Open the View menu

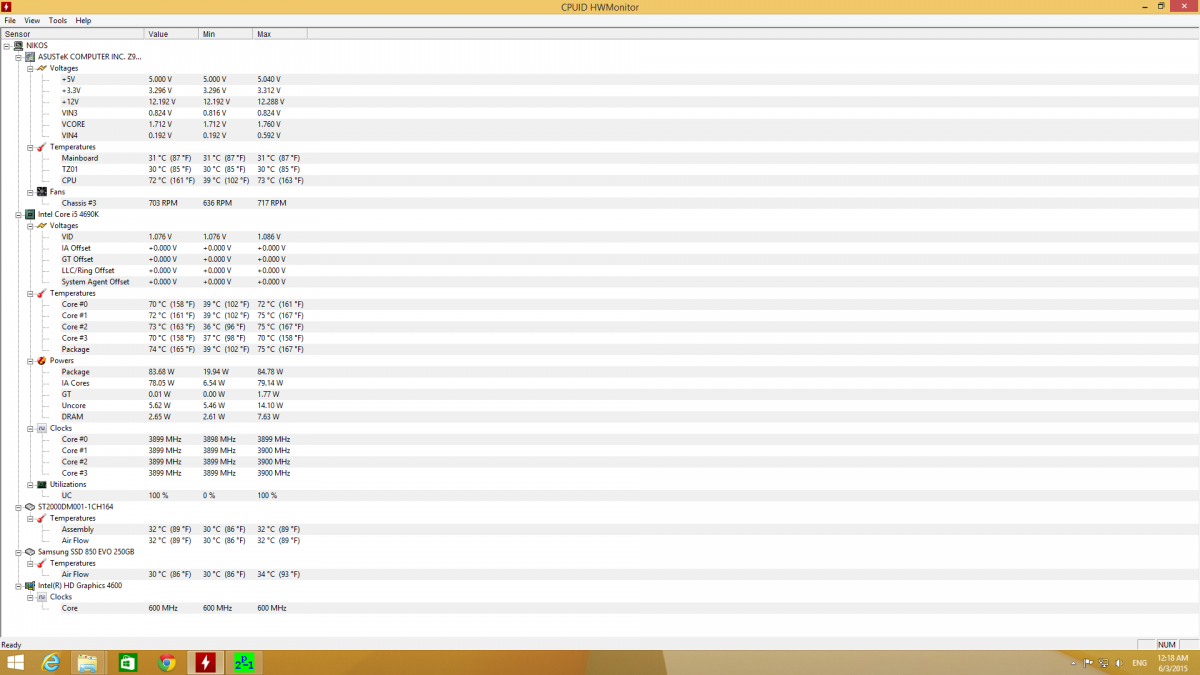click(33, 20)
